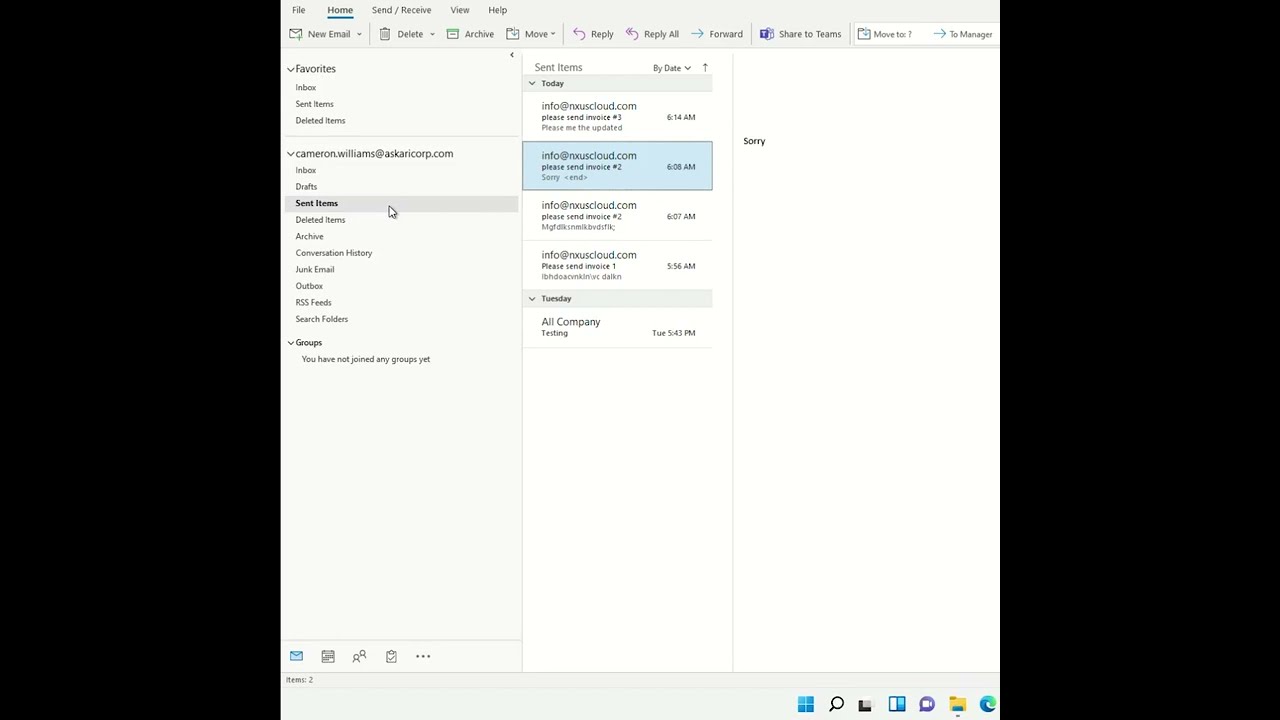The width and height of the screenshot is (1280, 720).
Task: Collapse the cameron.williams@askaricorp.com account tree
Action: (291, 154)
